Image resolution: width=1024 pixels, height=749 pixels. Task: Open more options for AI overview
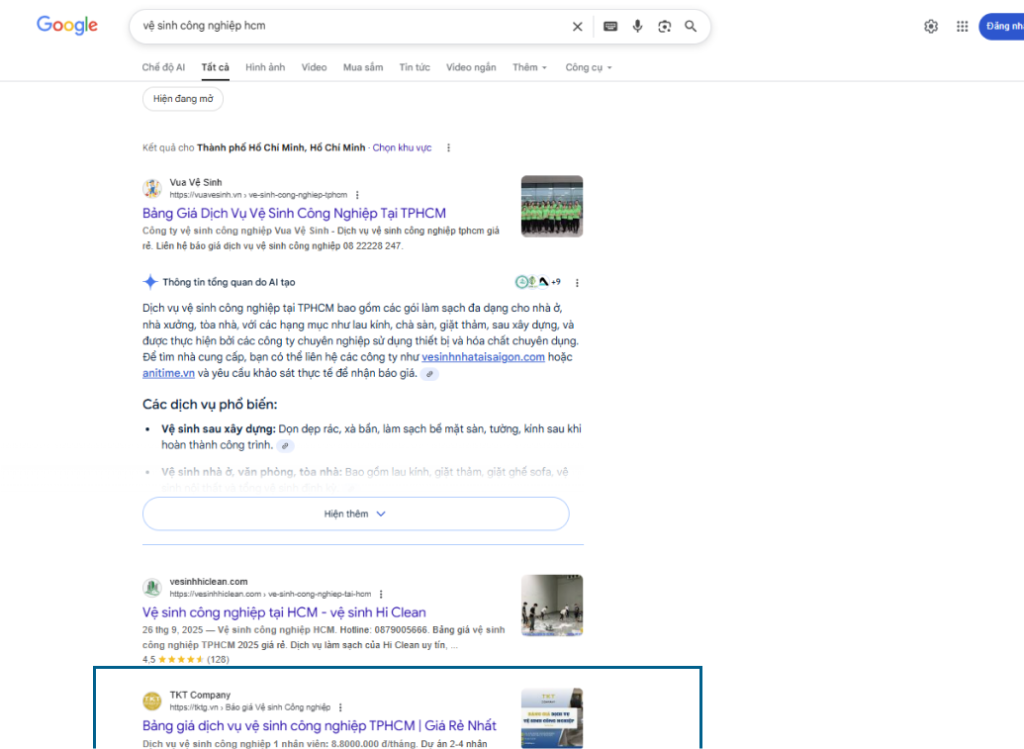tap(577, 283)
